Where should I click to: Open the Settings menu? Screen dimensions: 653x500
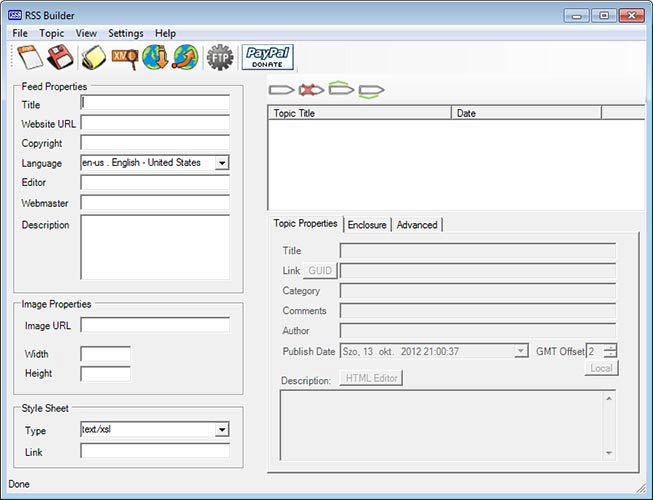126,33
